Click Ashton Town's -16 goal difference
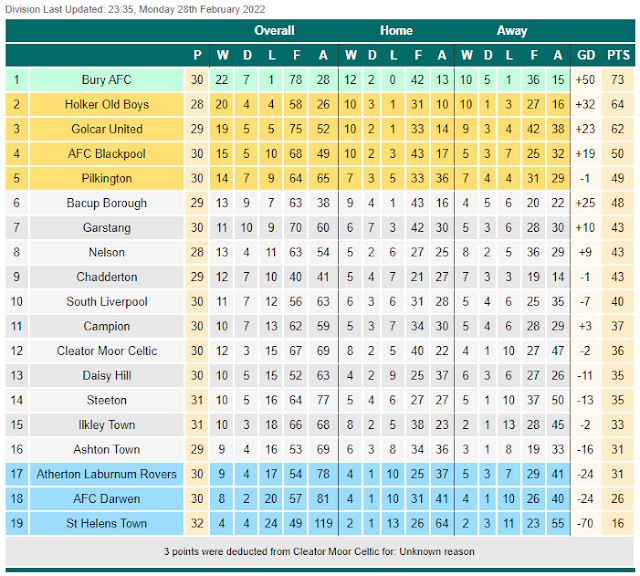The height and width of the screenshot is (576, 640). click(x=585, y=449)
